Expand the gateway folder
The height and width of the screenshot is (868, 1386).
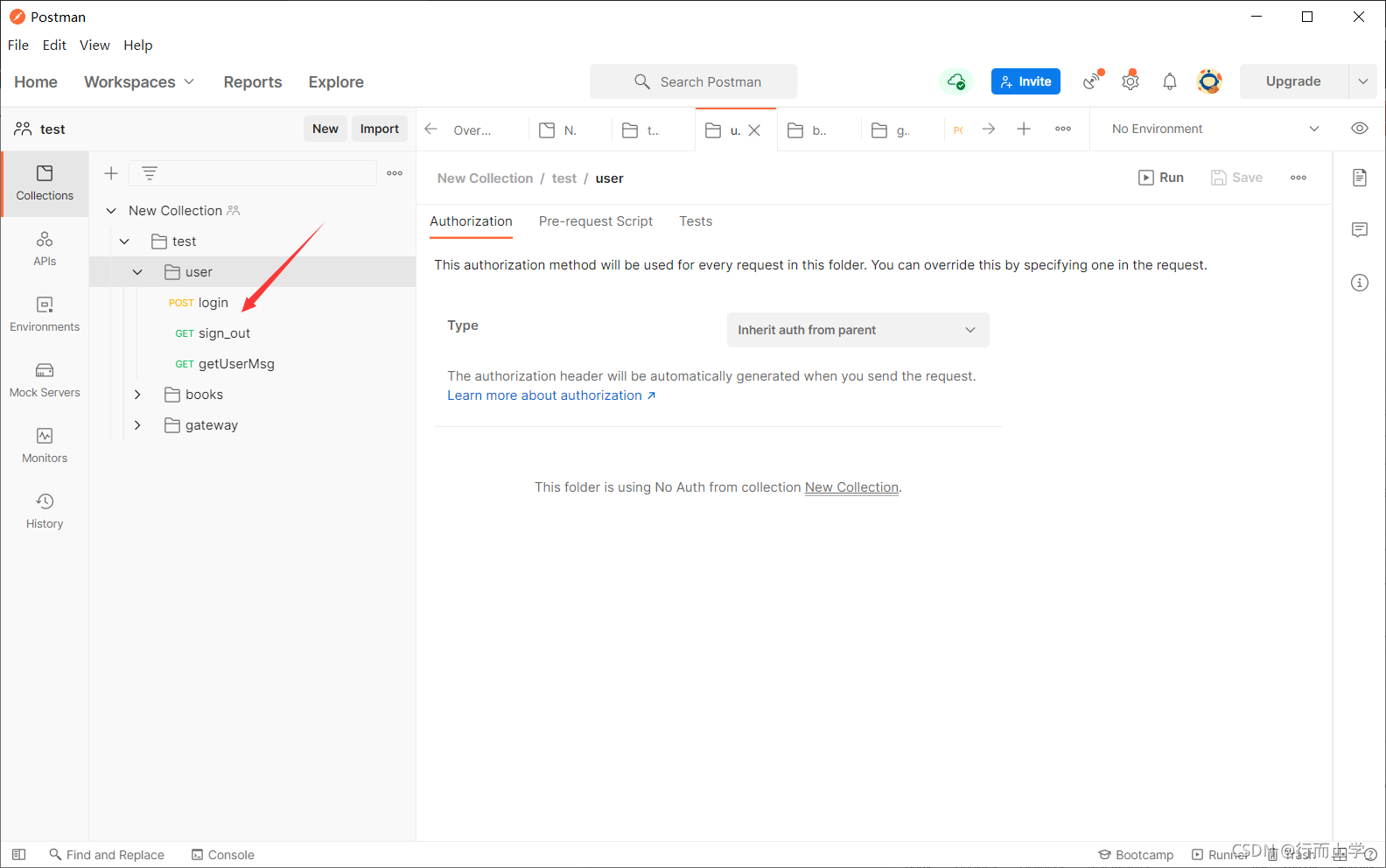tap(137, 425)
